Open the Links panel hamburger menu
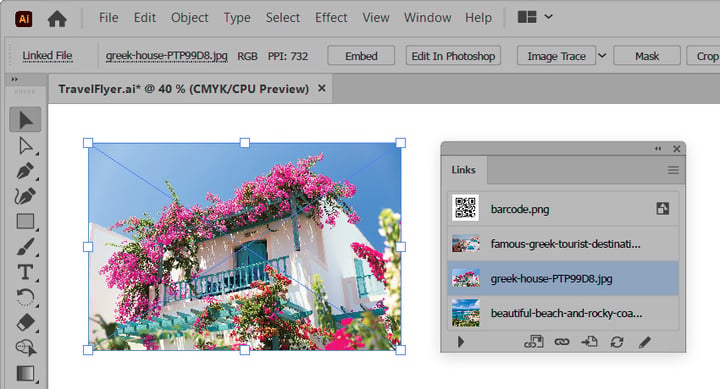Viewport: 720px width, 389px height. point(673,170)
